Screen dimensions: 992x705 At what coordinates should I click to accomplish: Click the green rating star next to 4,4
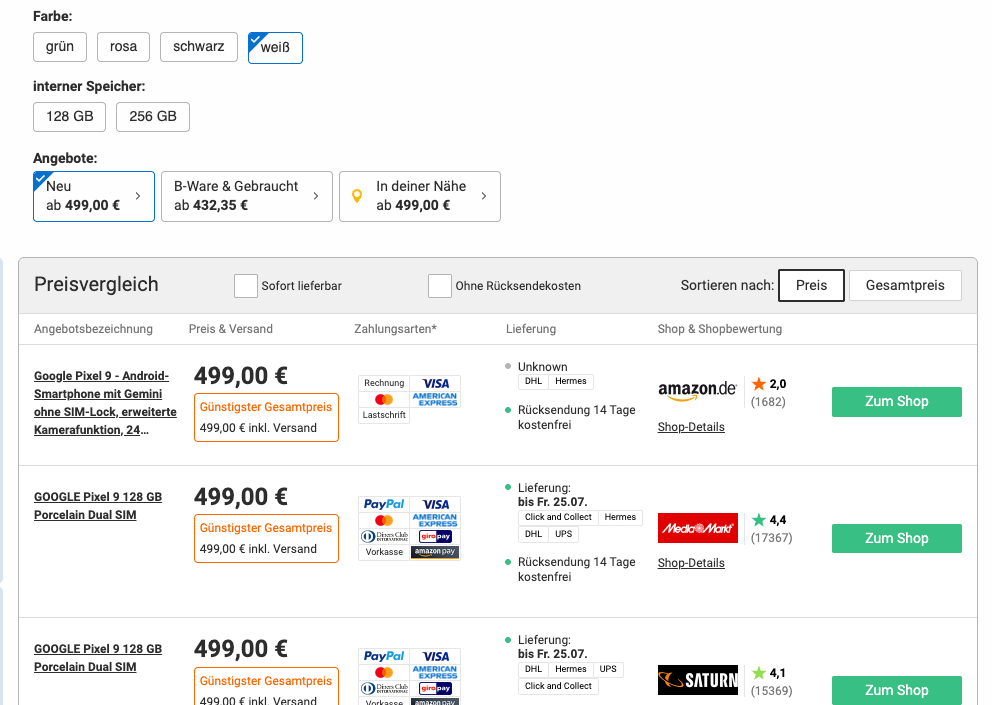pyautogui.click(x=759, y=520)
